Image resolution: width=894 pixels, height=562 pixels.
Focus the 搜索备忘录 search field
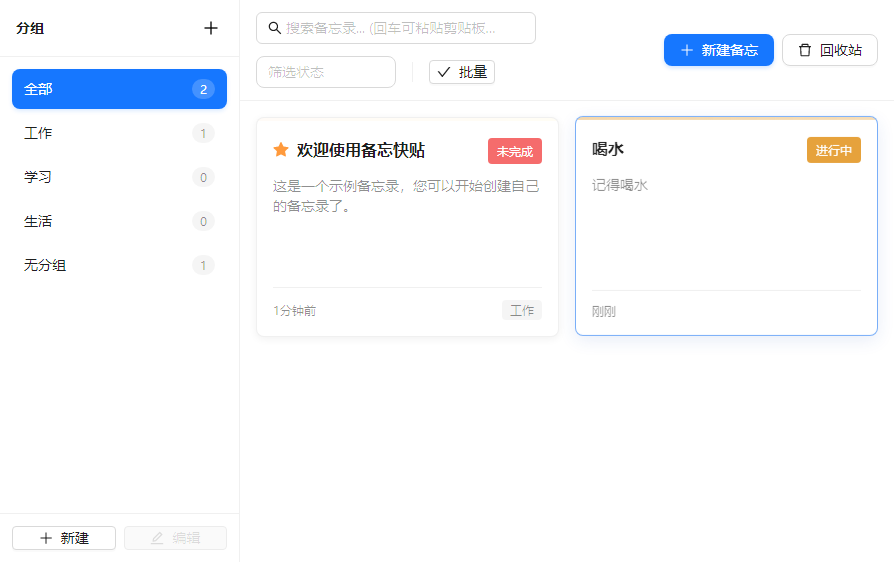coord(396,28)
